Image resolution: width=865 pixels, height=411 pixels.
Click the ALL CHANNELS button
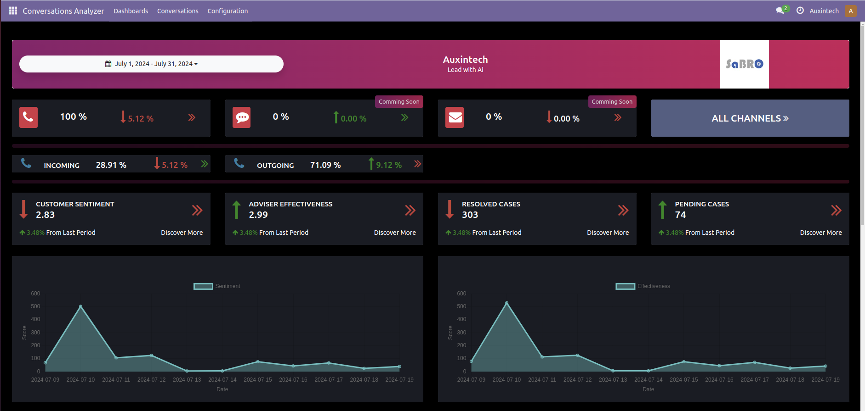click(750, 118)
